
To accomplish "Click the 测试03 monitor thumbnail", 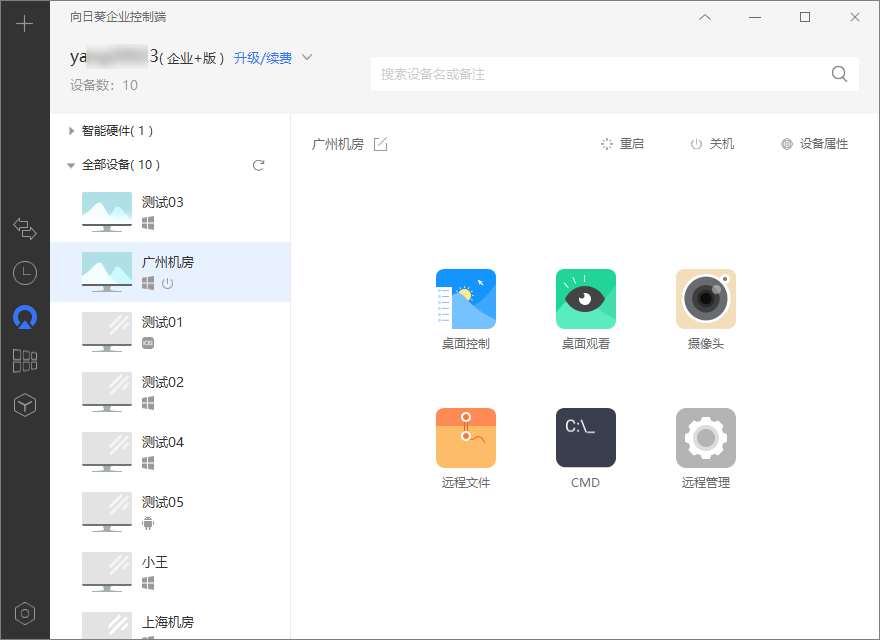I will point(107,212).
